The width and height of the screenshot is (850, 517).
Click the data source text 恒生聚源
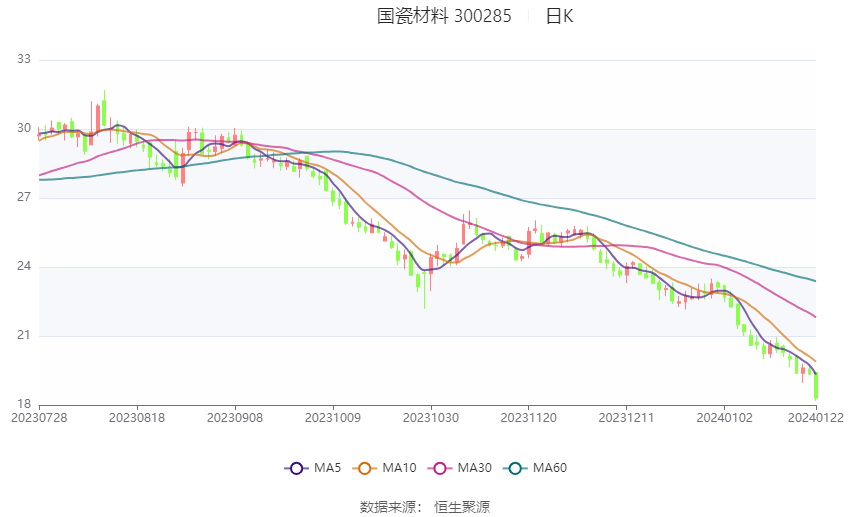tap(462, 507)
